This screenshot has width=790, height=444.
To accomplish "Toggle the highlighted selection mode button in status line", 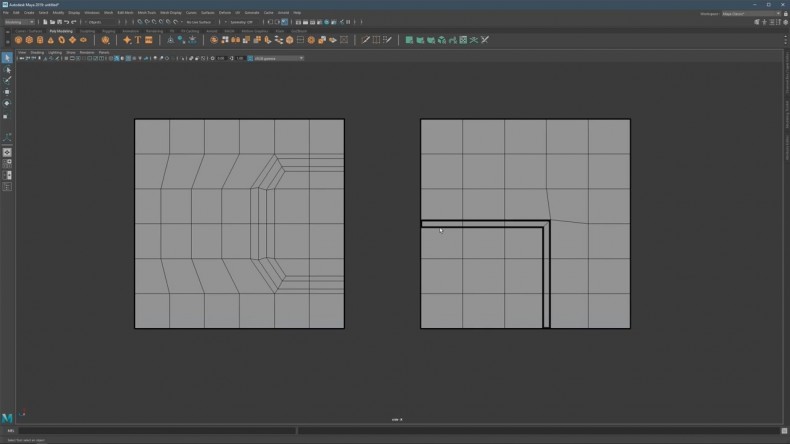I will [x=285, y=22].
